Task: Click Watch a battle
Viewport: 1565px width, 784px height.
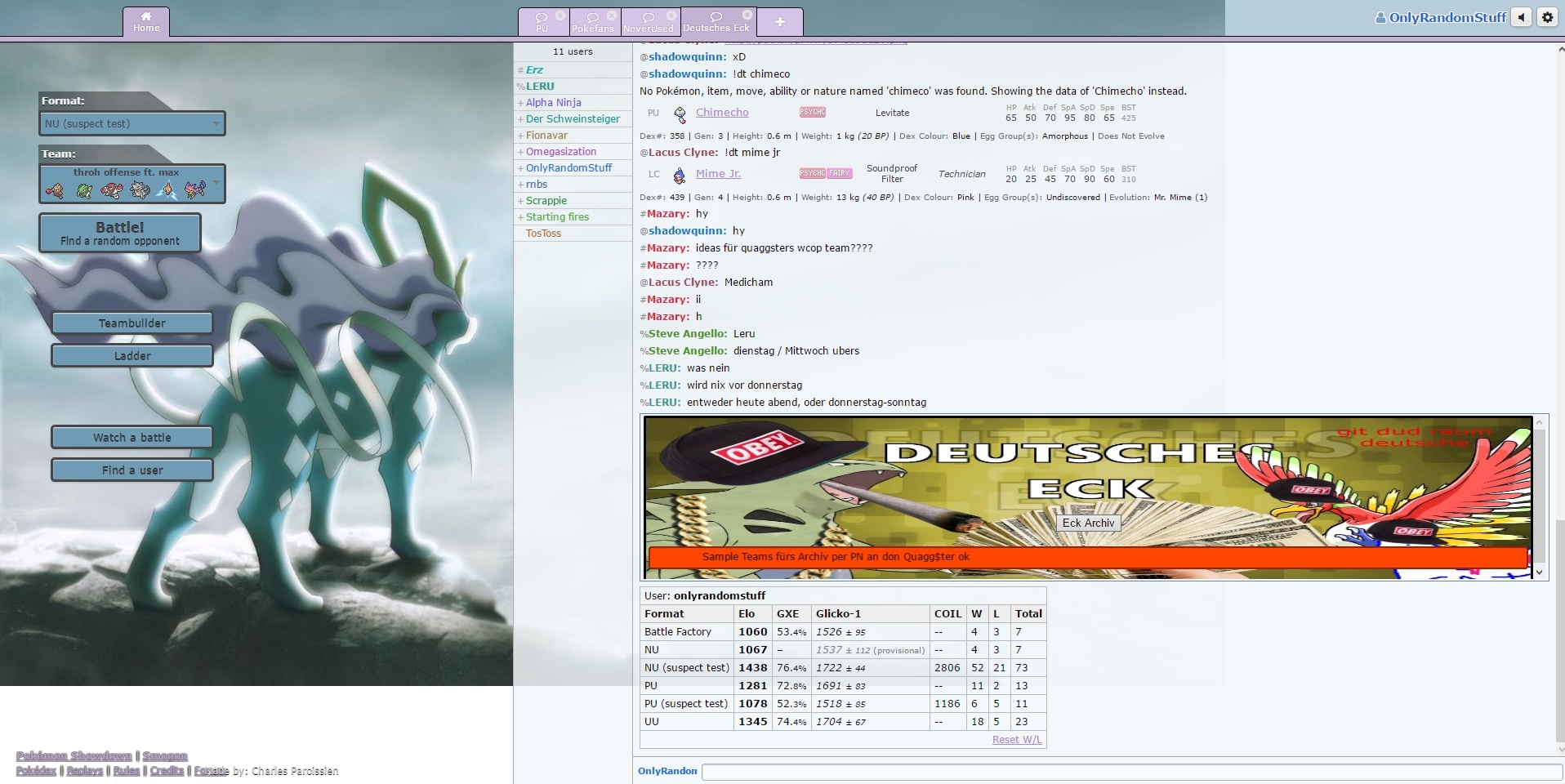Action: point(132,438)
